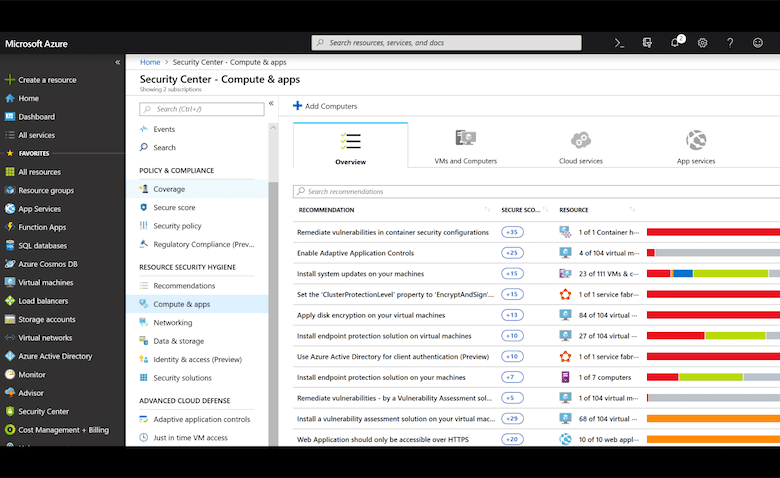Switch to the VMs and Computers tab
780x478 pixels.
coord(466,145)
